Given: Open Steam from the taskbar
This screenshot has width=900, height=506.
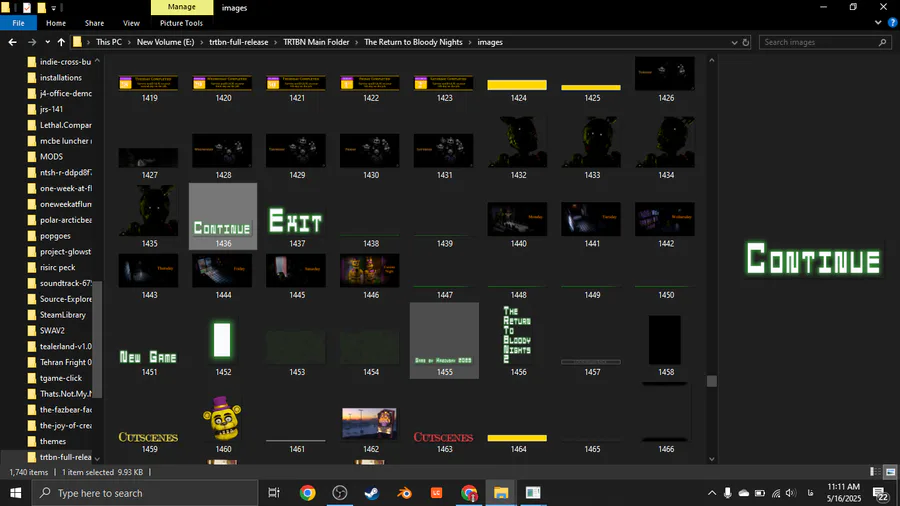Looking at the screenshot, I should click(x=372, y=493).
